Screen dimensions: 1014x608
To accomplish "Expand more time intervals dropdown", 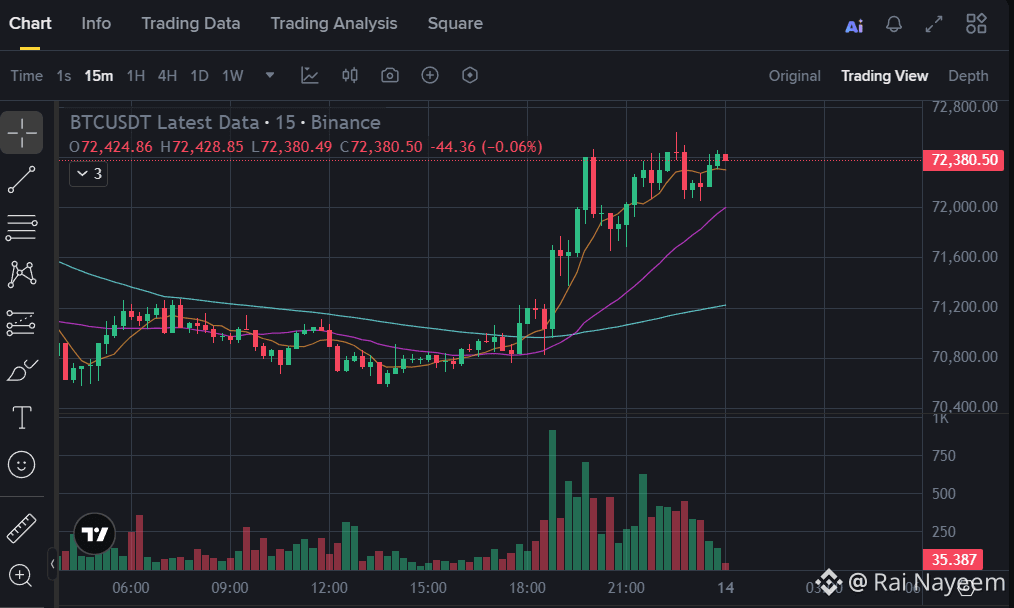I will click(x=270, y=75).
